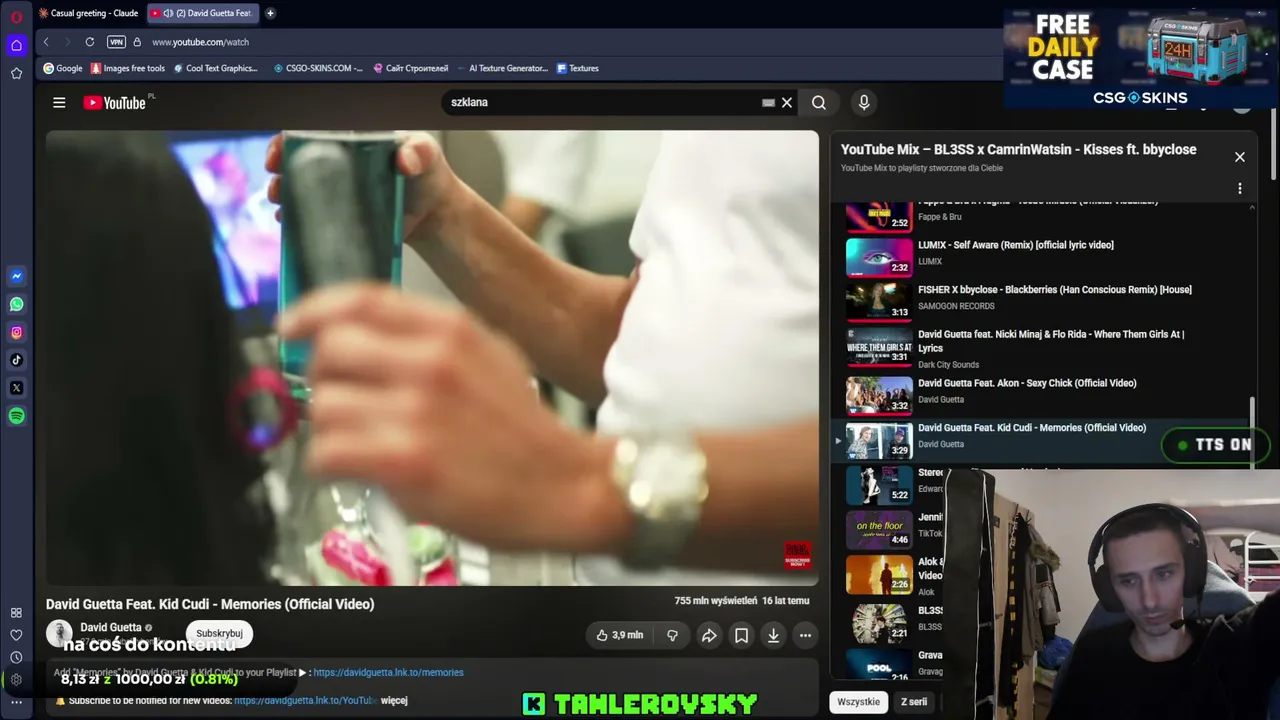Open the David Guetta channel name link

[111, 627]
